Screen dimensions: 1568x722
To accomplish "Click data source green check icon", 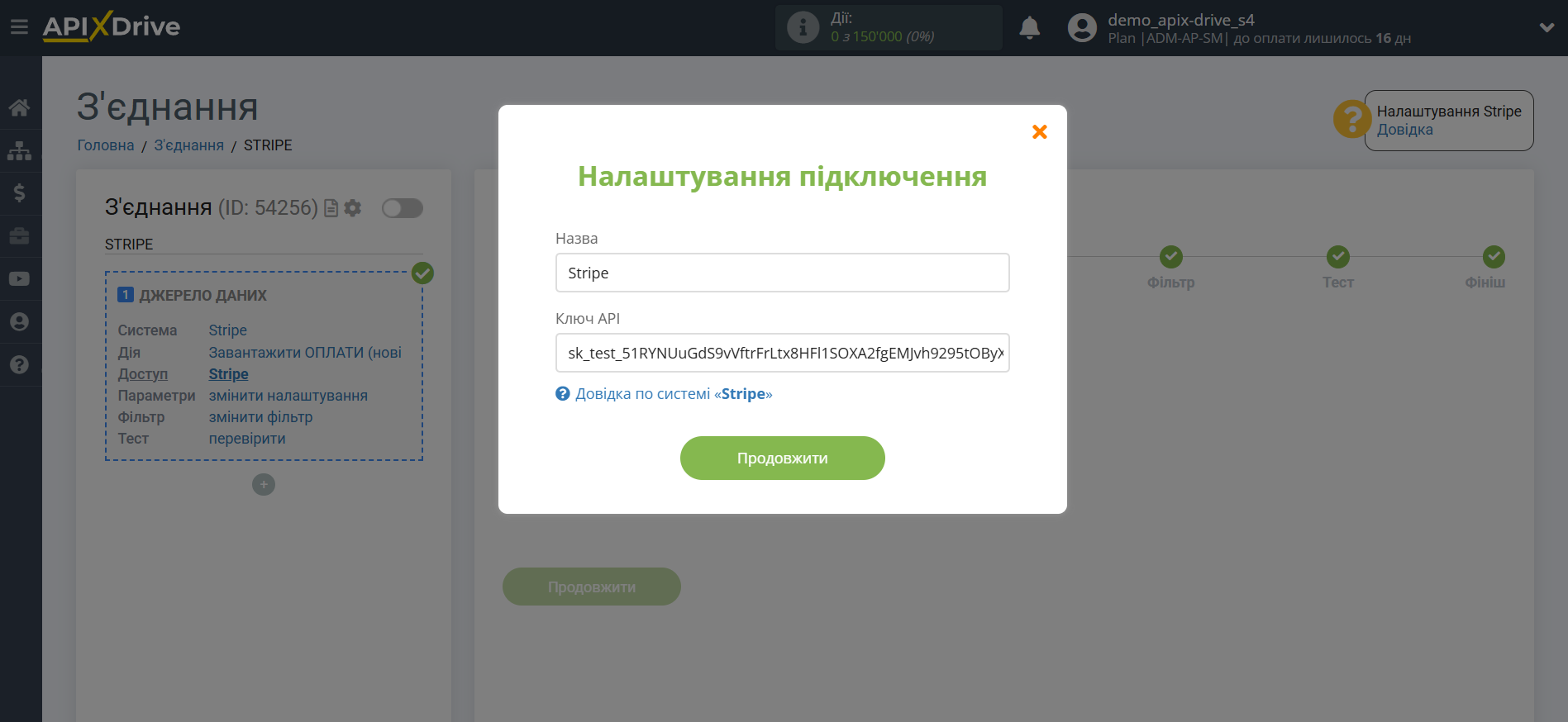I will coord(422,273).
